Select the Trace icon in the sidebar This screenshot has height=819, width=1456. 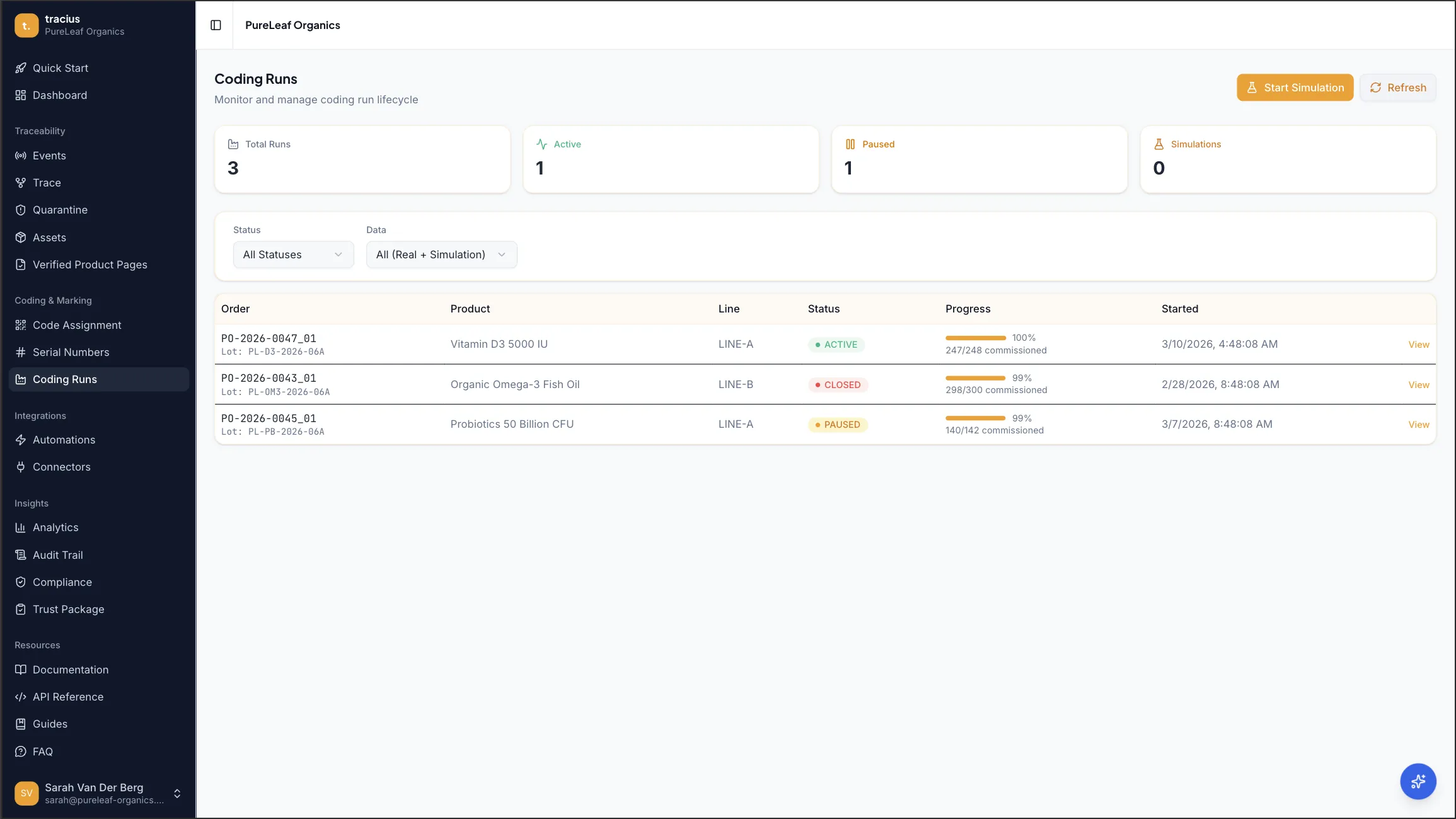21,183
